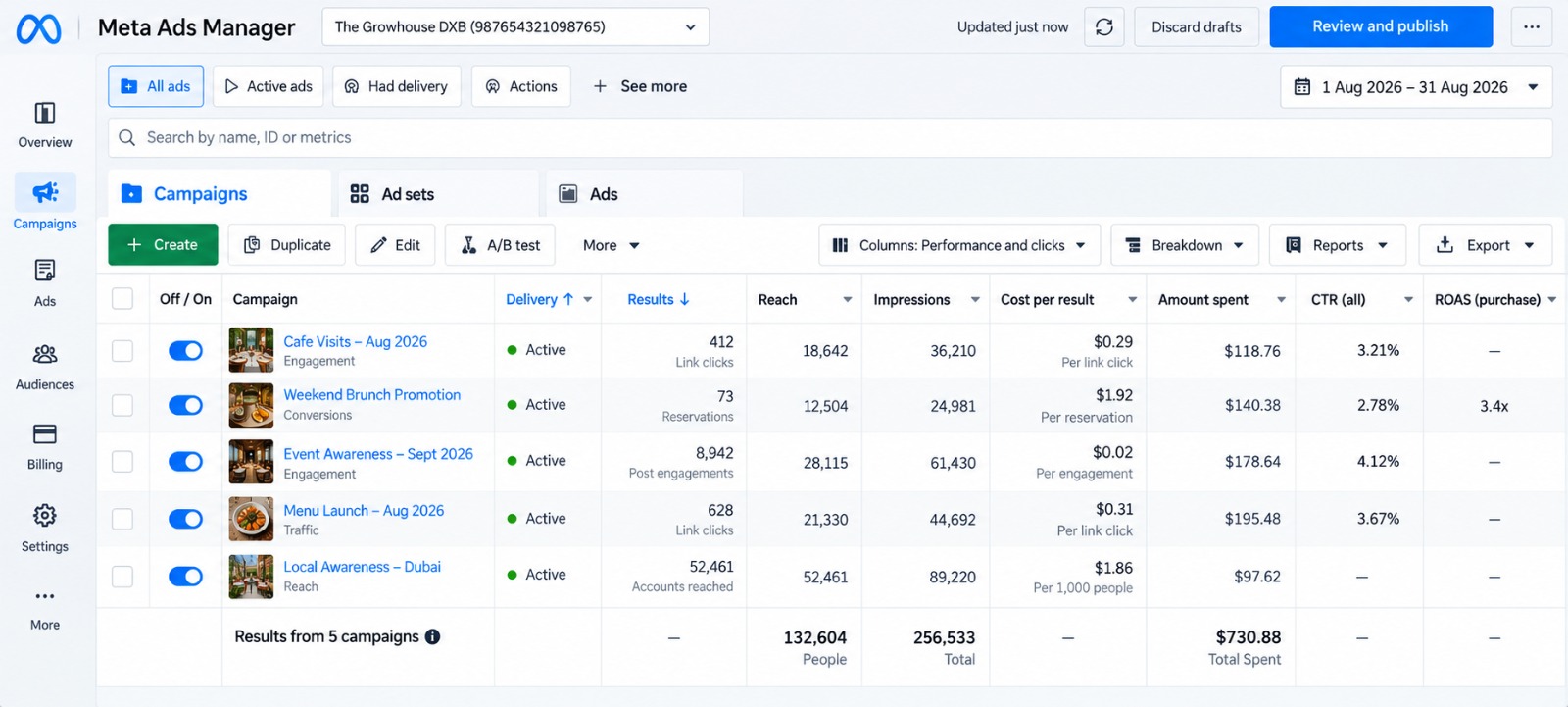Viewport: 1568px width, 707px height.
Task: Switch to the Ad sets tab
Action: (x=438, y=194)
